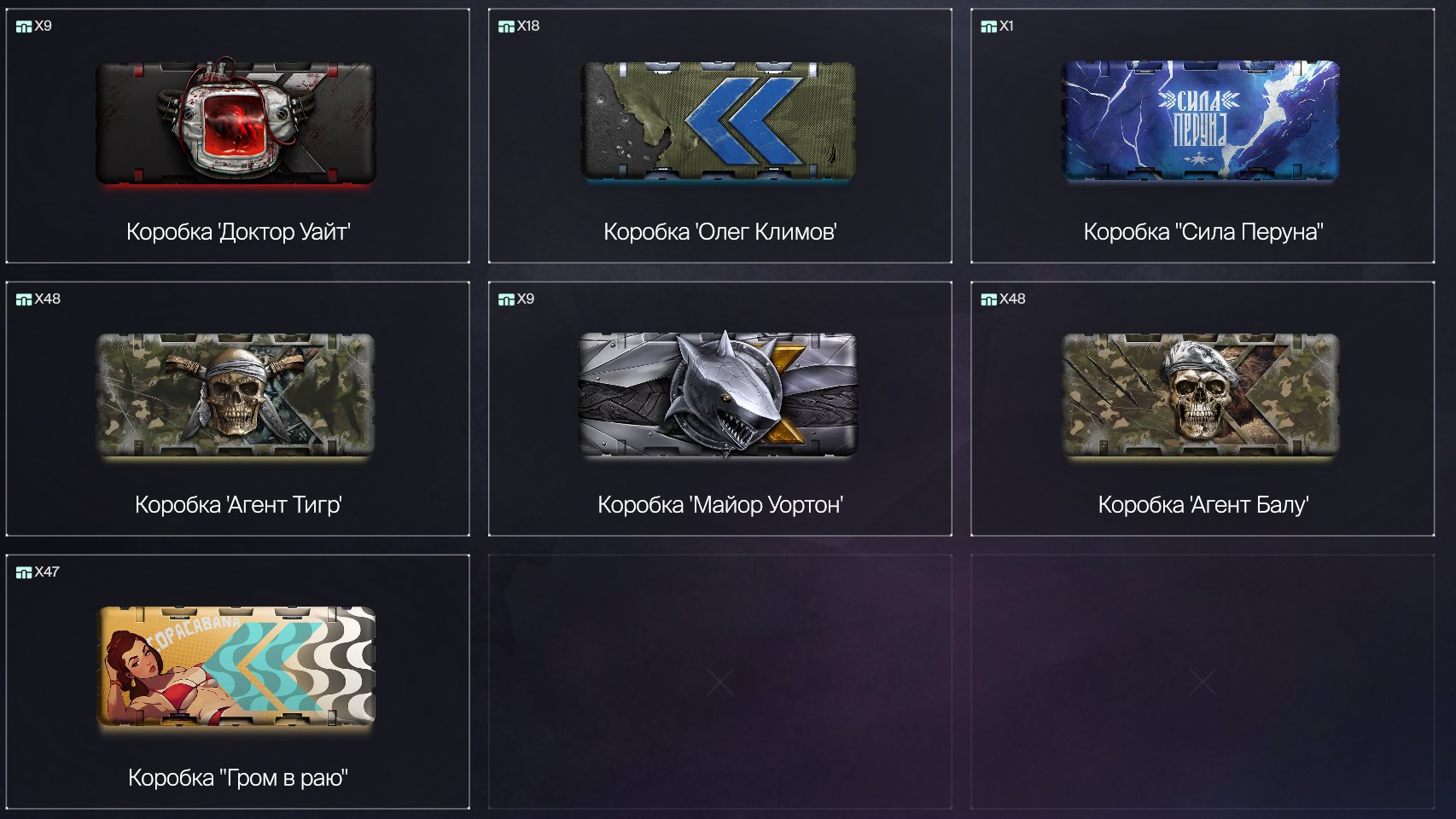This screenshot has width=1456, height=819.
Task: Click the crate icon next to X1
Action: [x=989, y=26]
